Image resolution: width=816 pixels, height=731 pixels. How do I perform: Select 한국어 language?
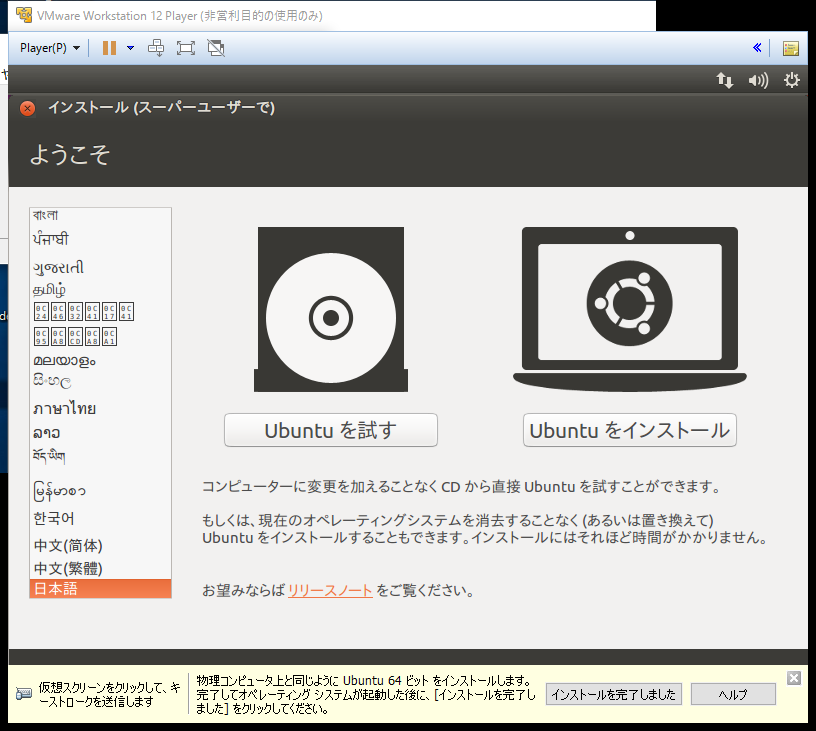click(100, 518)
